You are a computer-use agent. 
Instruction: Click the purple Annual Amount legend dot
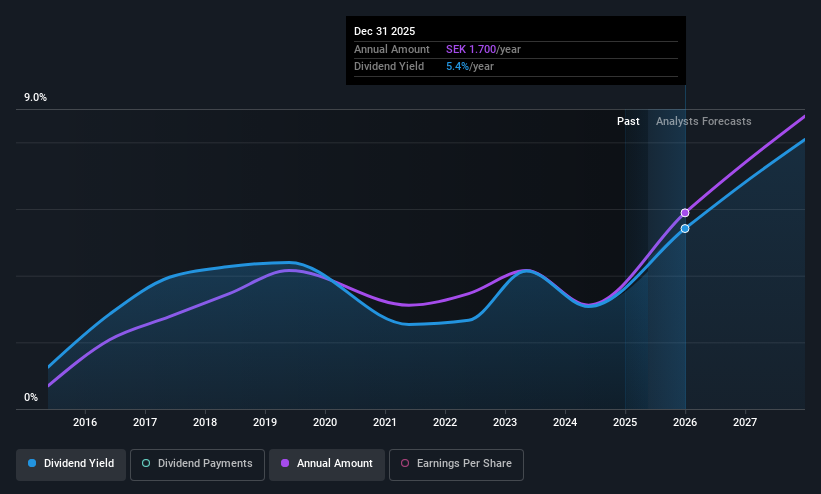(285, 464)
